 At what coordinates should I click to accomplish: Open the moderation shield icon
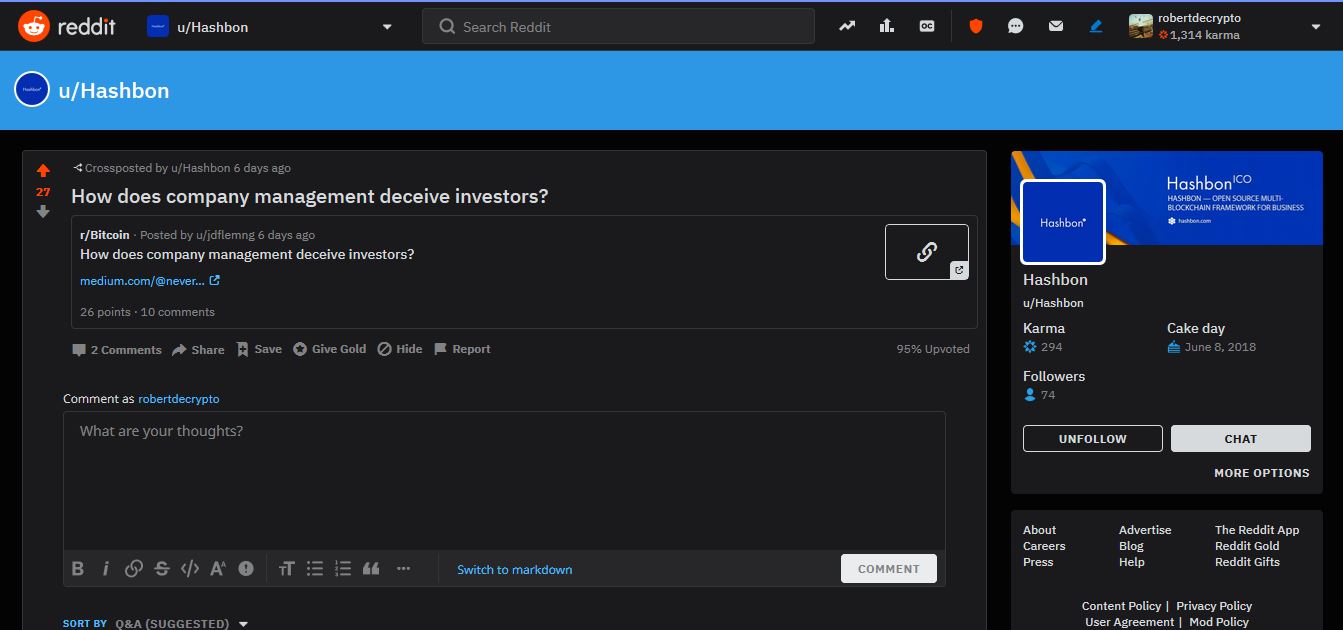coord(976,26)
